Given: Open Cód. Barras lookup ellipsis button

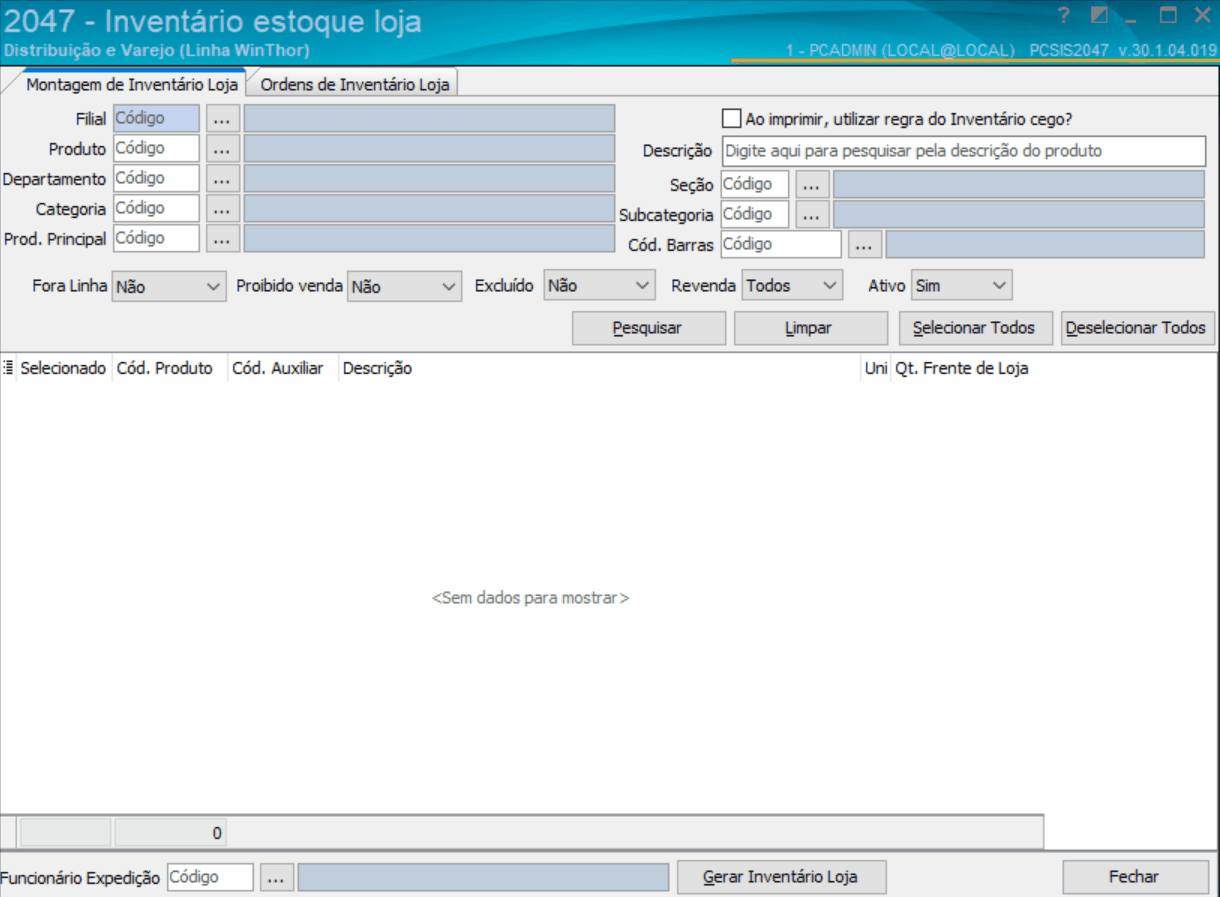Looking at the screenshot, I should pos(865,245).
